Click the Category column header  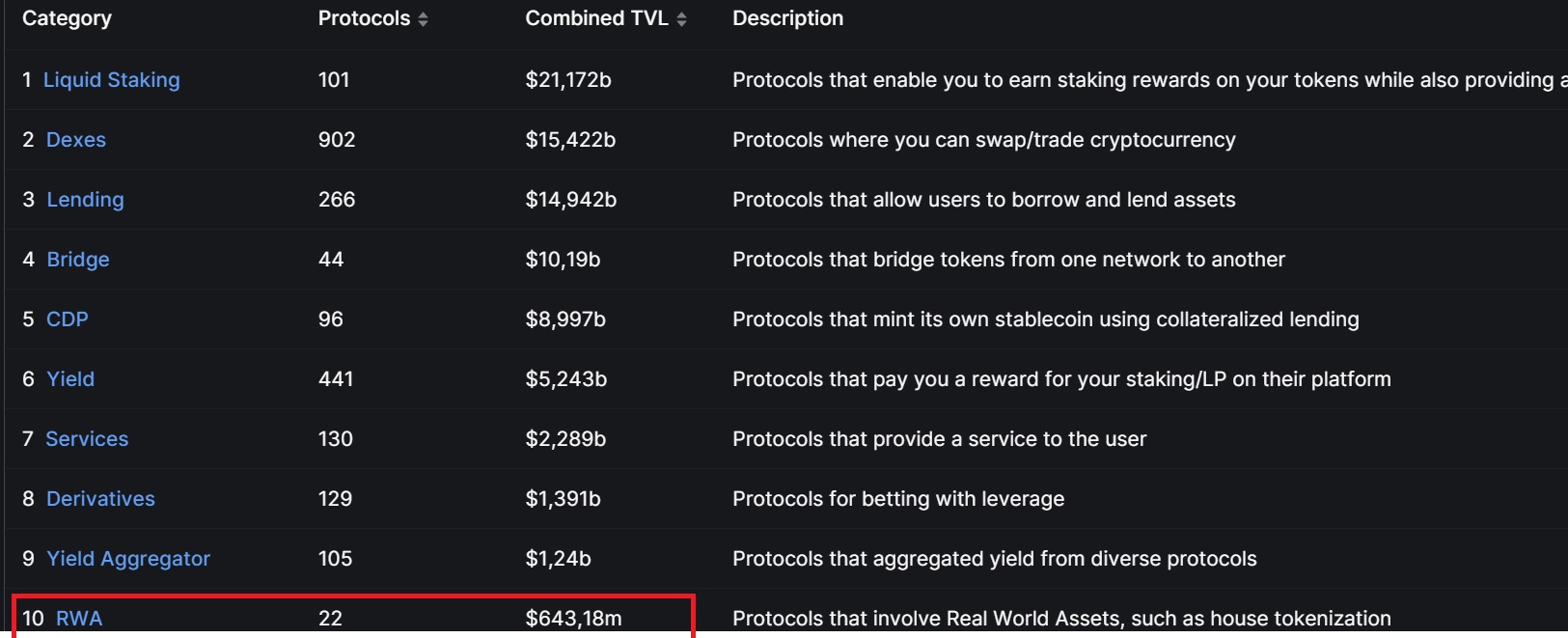(67, 18)
